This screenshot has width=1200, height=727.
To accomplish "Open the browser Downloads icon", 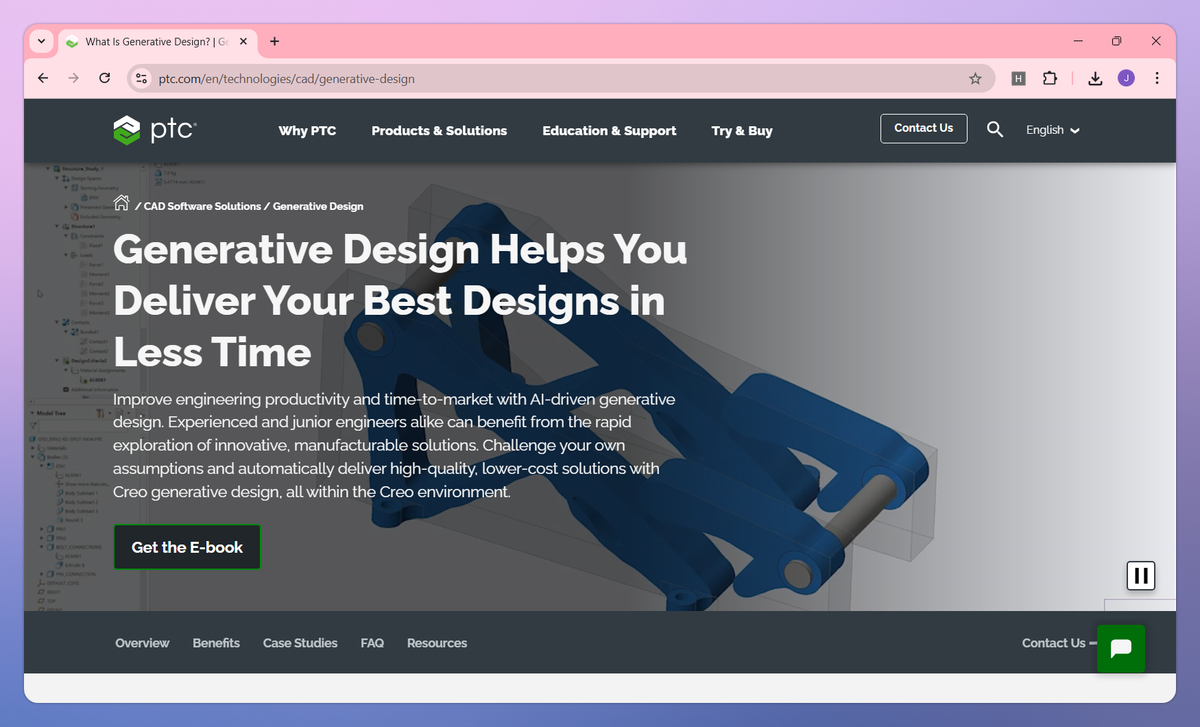I will [1095, 77].
